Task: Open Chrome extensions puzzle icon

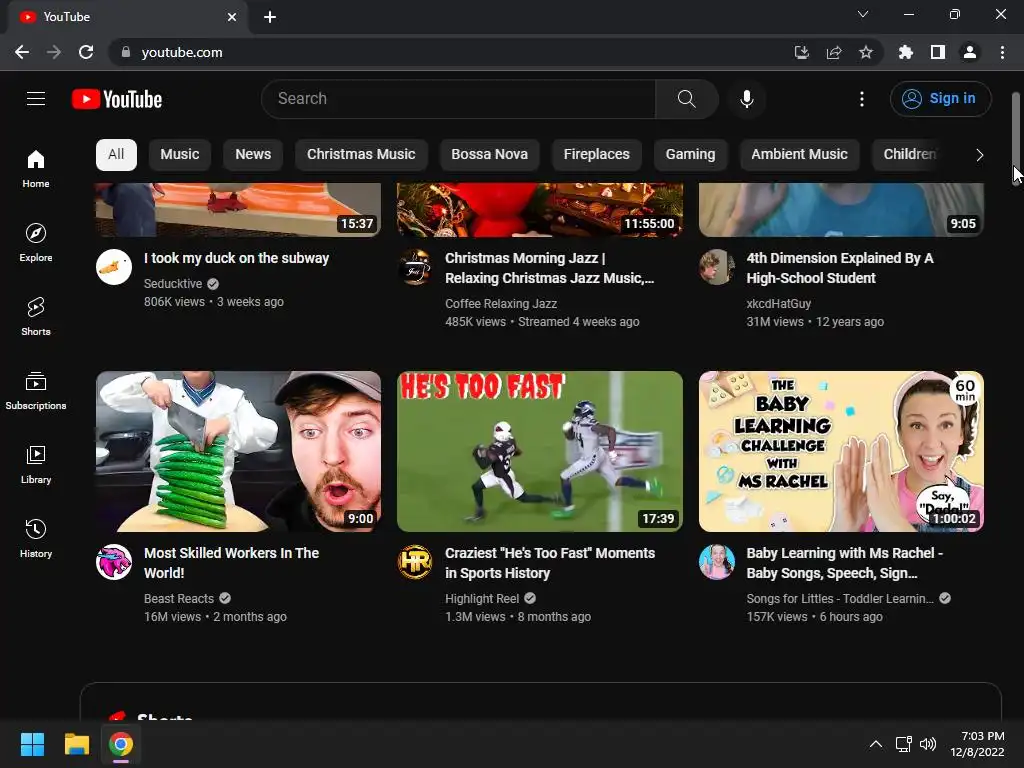Action: pyautogui.click(x=906, y=52)
